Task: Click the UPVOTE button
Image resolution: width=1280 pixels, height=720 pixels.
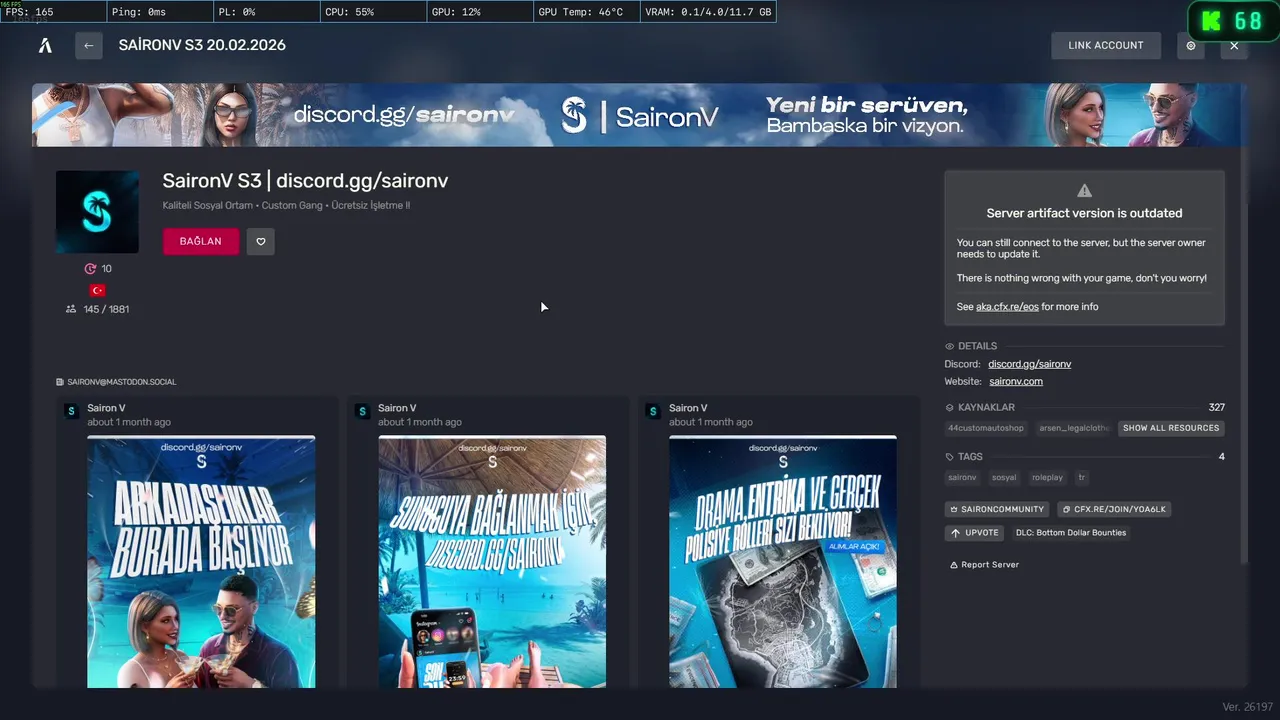Action: point(975,533)
